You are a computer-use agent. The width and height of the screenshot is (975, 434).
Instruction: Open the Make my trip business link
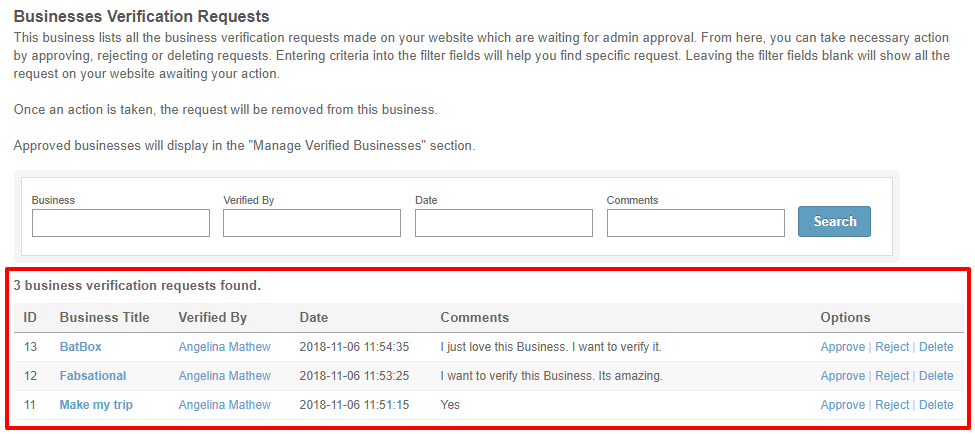click(96, 405)
